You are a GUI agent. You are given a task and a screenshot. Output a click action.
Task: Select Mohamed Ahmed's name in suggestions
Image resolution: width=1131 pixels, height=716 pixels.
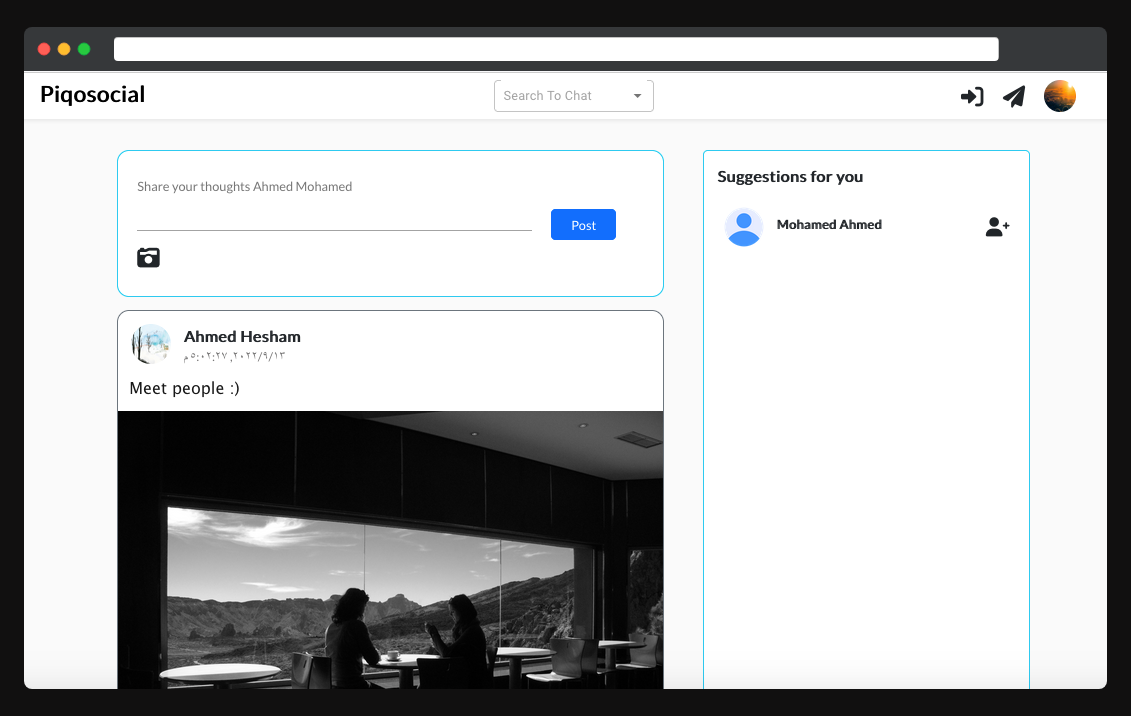click(829, 225)
